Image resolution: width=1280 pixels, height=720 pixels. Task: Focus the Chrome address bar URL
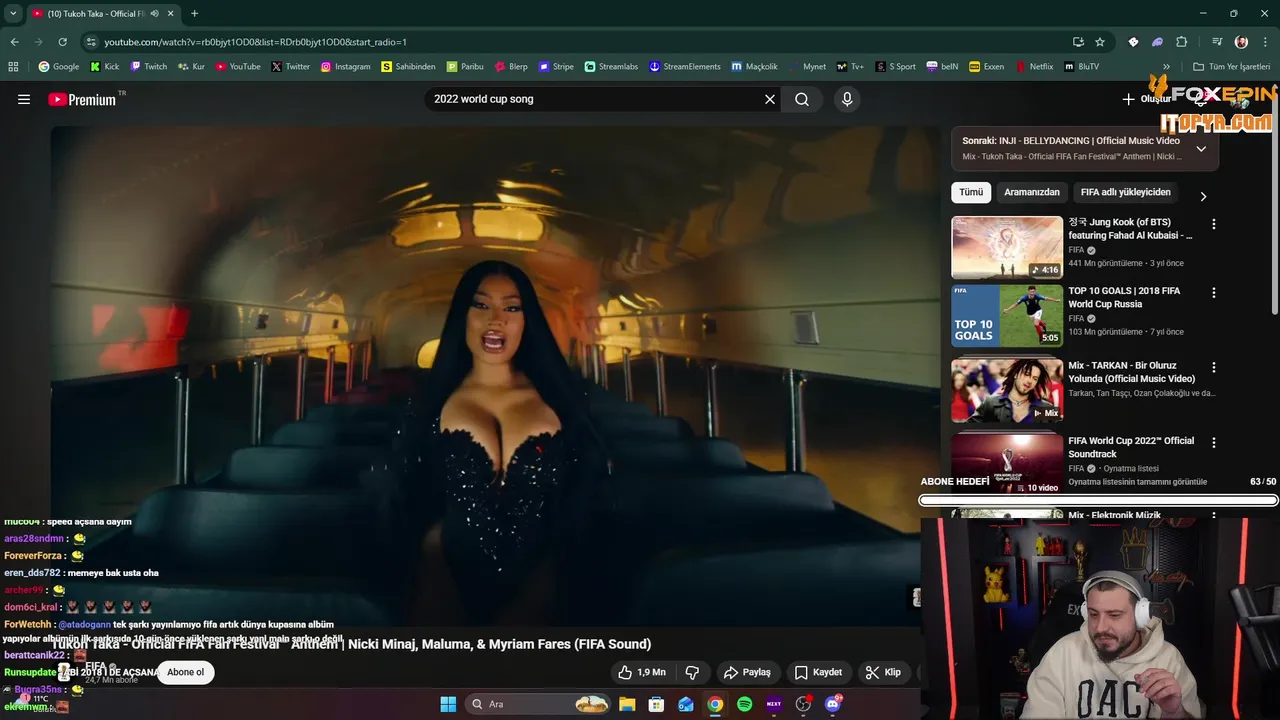256,42
